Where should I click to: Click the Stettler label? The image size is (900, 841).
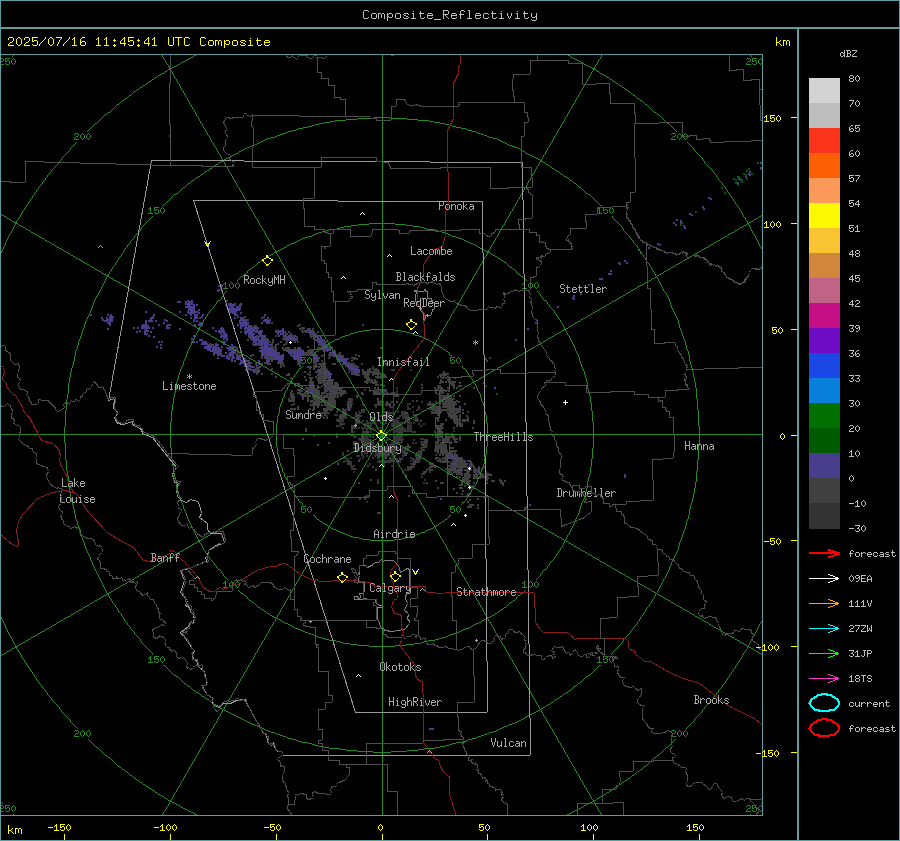[583, 289]
